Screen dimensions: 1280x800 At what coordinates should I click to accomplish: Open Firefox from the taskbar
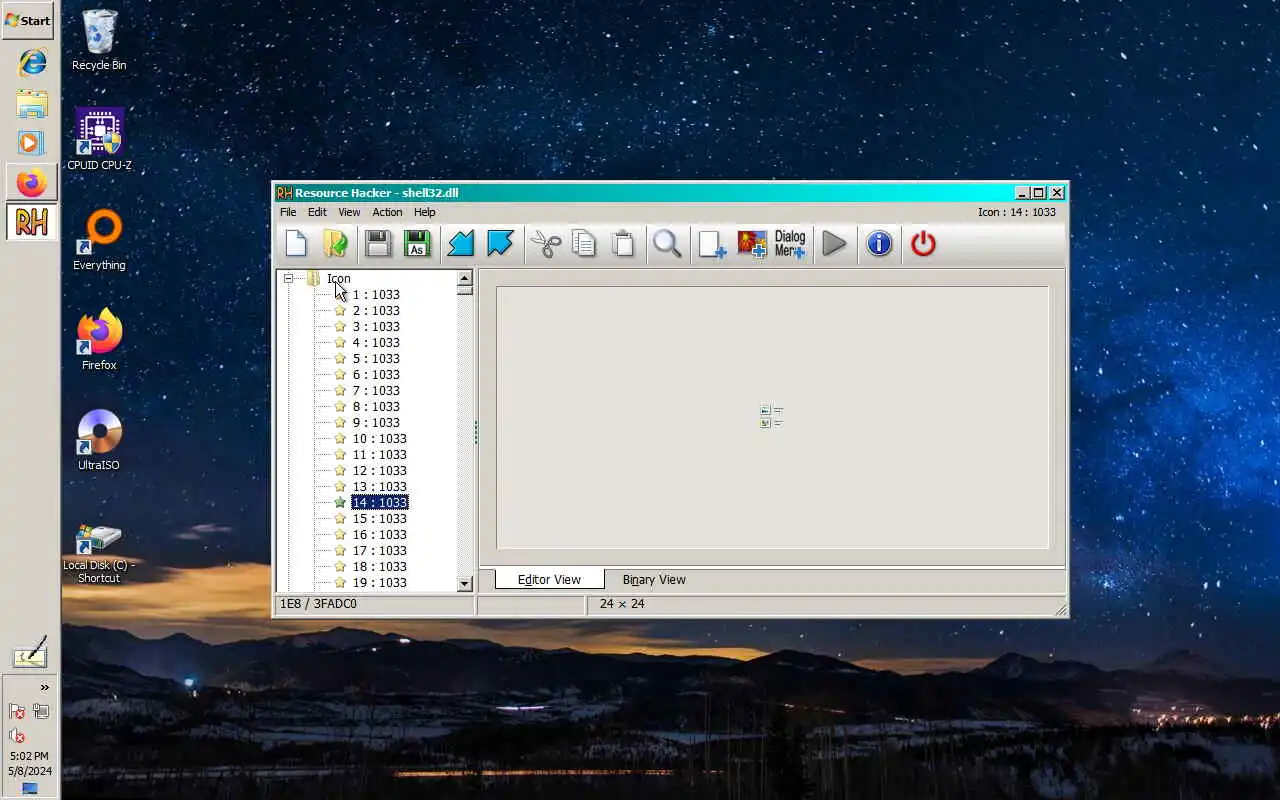31,183
